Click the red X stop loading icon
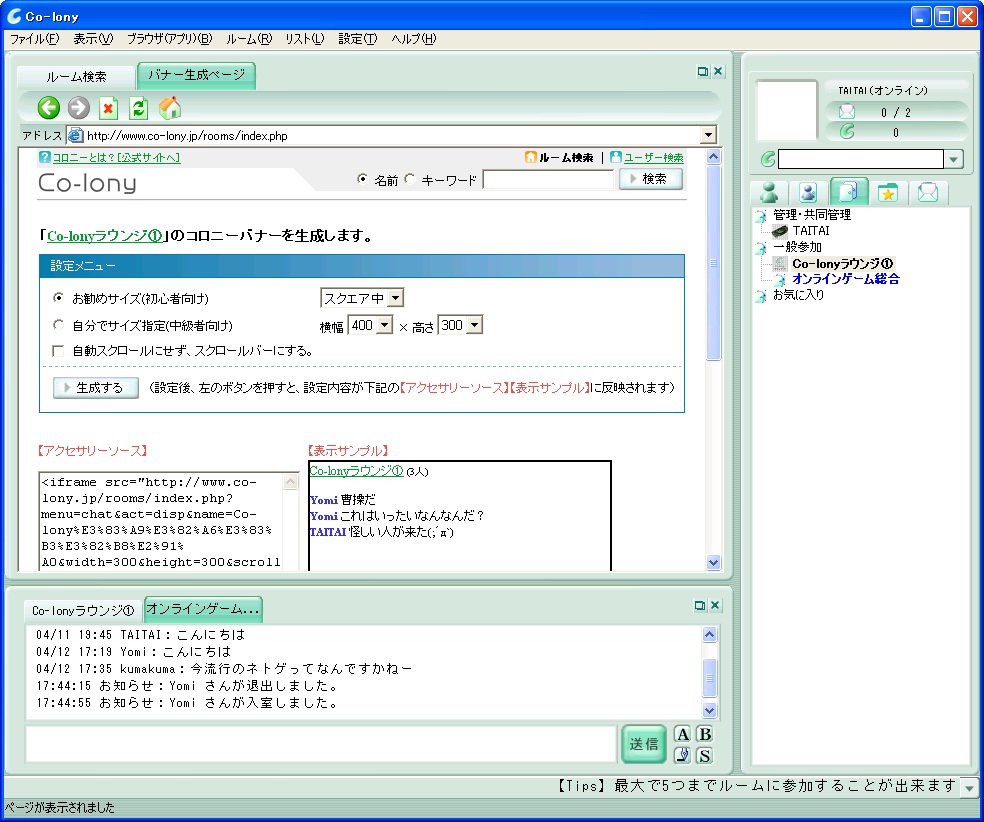The height and width of the screenshot is (822, 984). tap(109, 108)
